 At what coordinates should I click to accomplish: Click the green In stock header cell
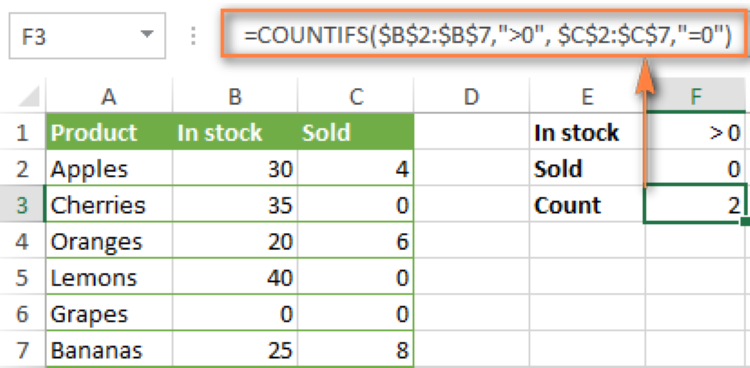point(235,132)
